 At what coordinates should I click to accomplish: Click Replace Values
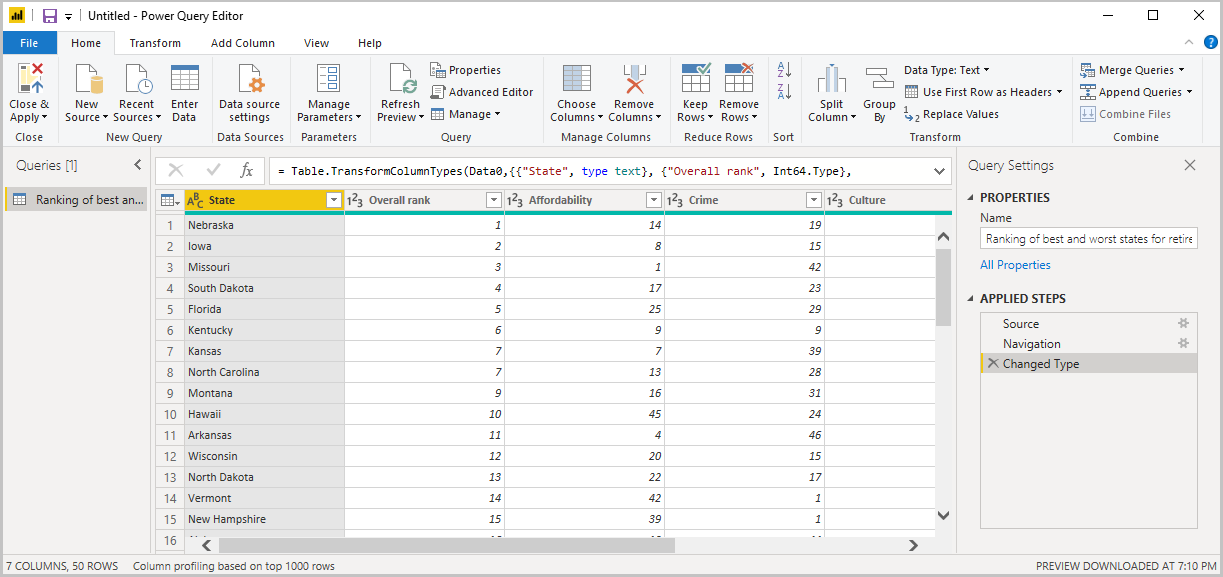point(951,114)
